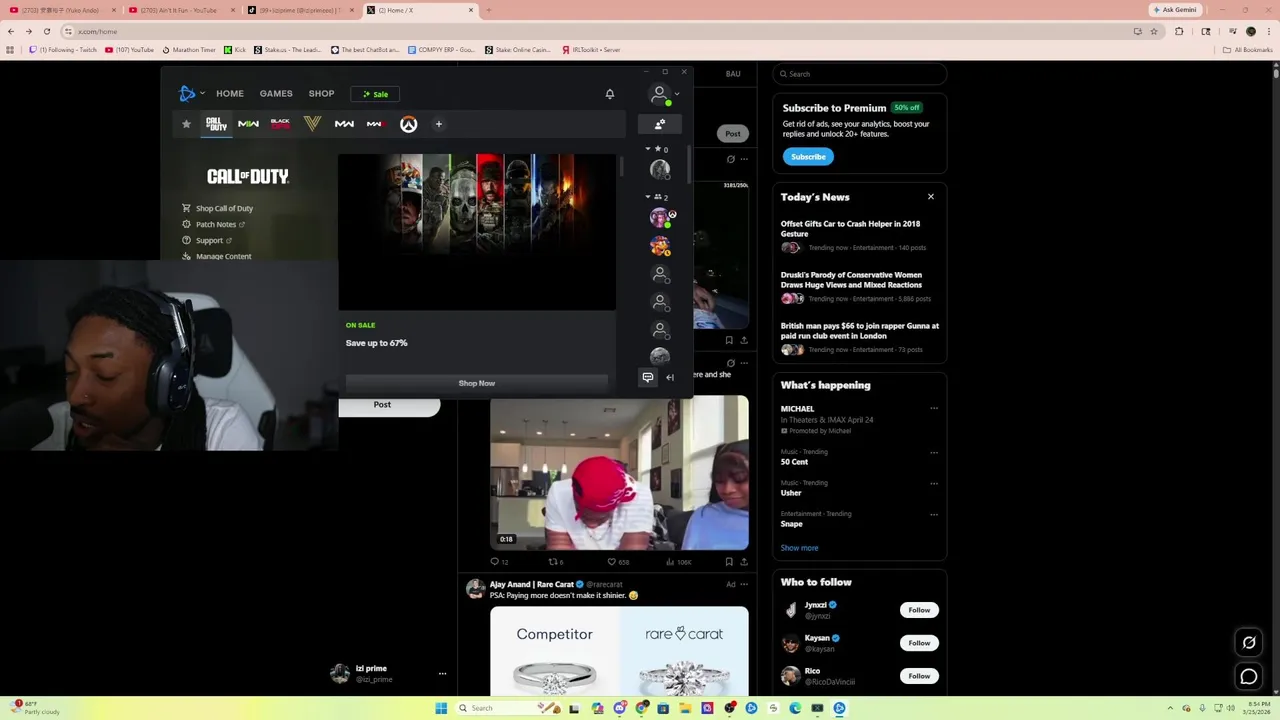The width and height of the screenshot is (1280, 720).
Task: Collapse the Battle.net friends sidebar arrow
Action: (670, 377)
